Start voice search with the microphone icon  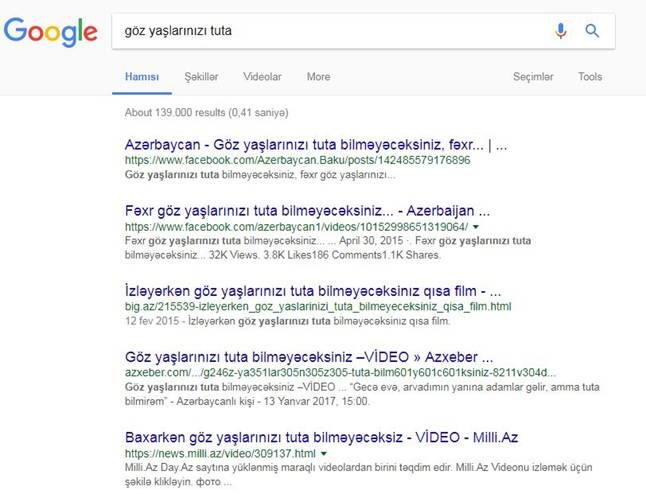[x=561, y=31]
